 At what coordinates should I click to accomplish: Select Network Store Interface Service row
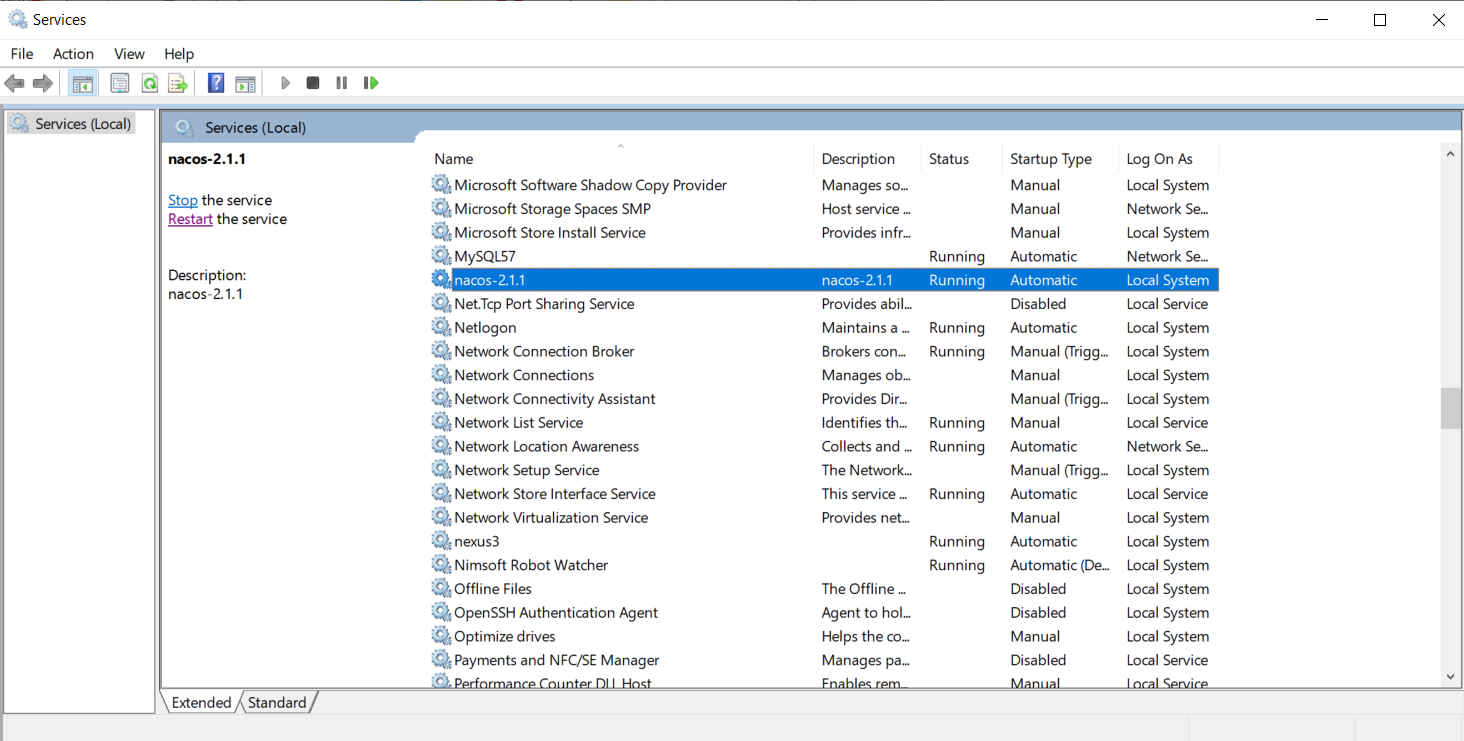click(x=824, y=494)
